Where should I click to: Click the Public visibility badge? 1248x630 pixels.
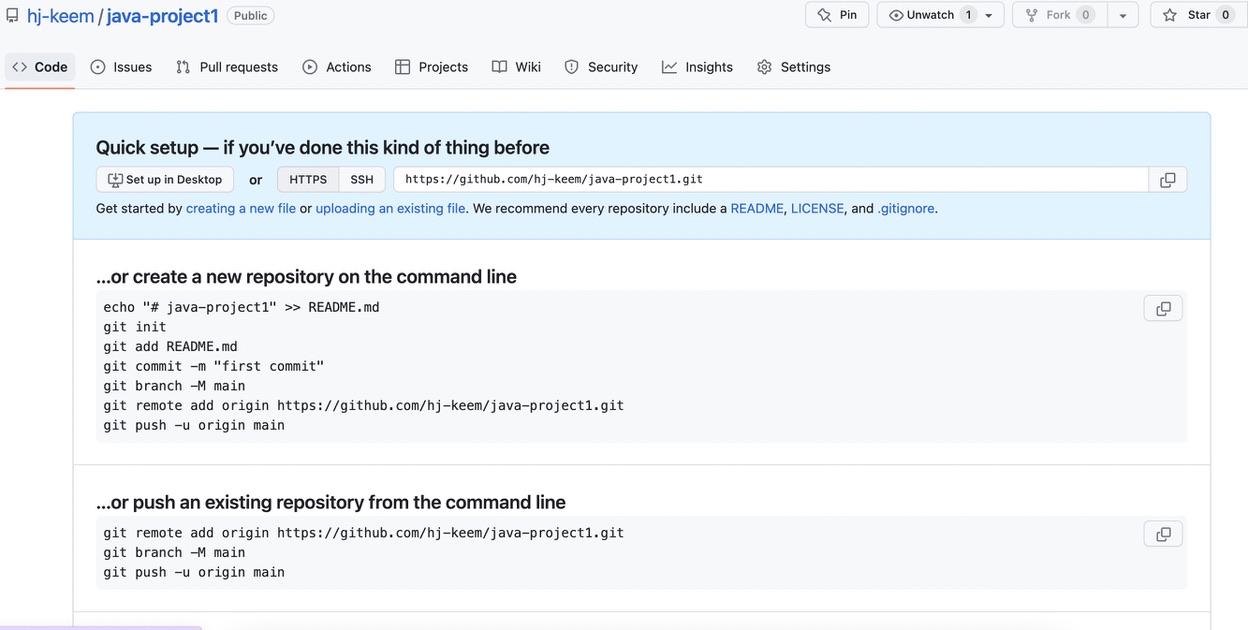point(250,15)
